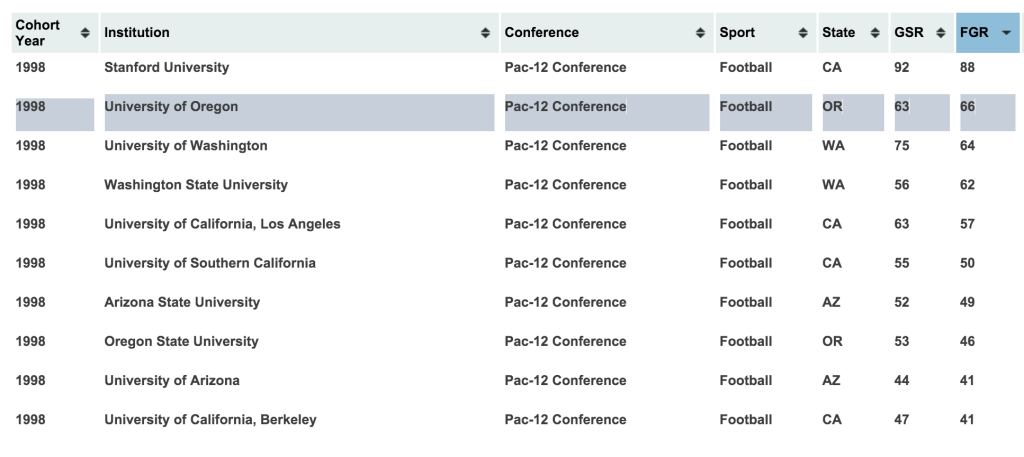Sort by Cohort Year using arrow icon
The width and height of the screenshot is (1024, 457).
85,33
